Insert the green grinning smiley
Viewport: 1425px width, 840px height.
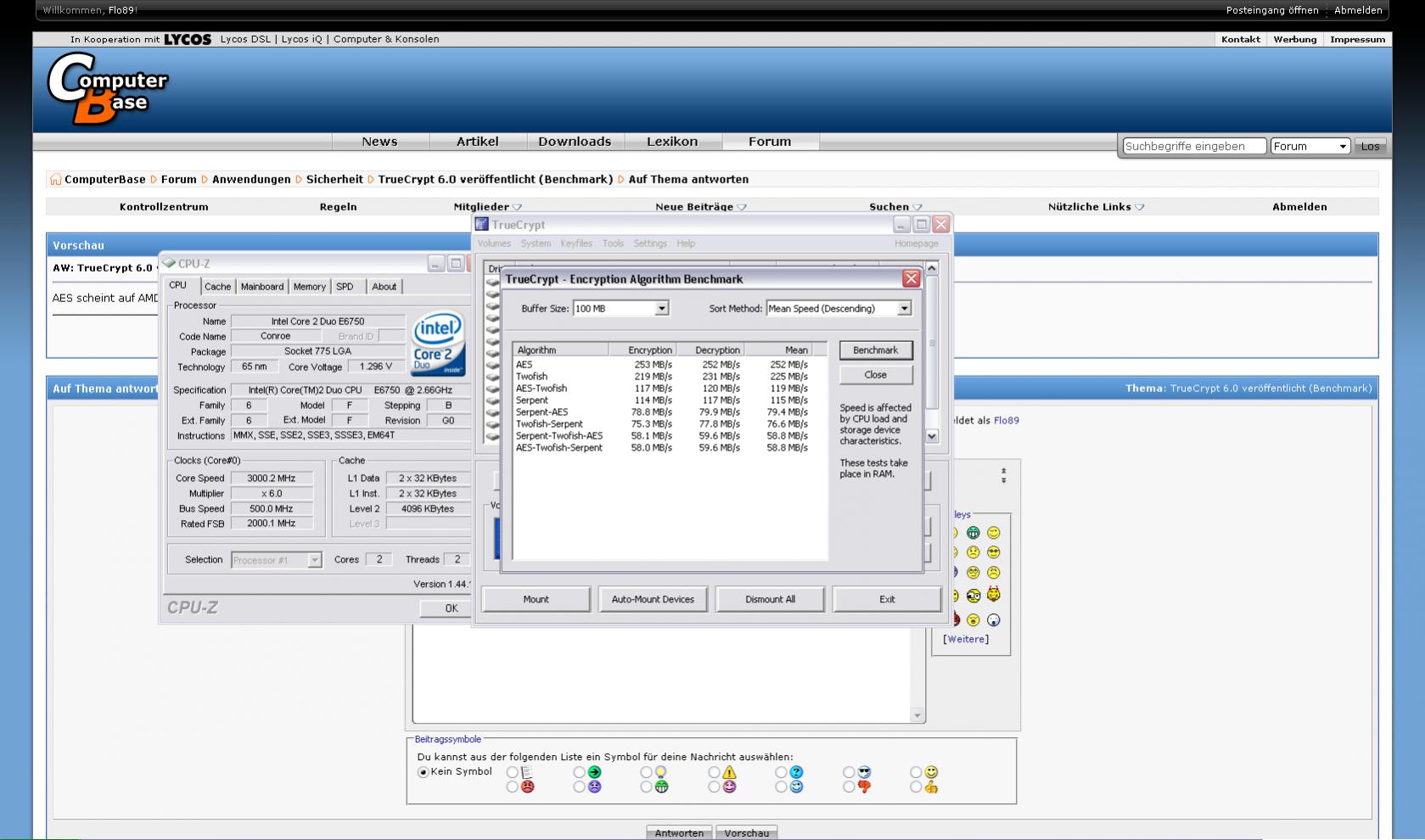[x=973, y=533]
